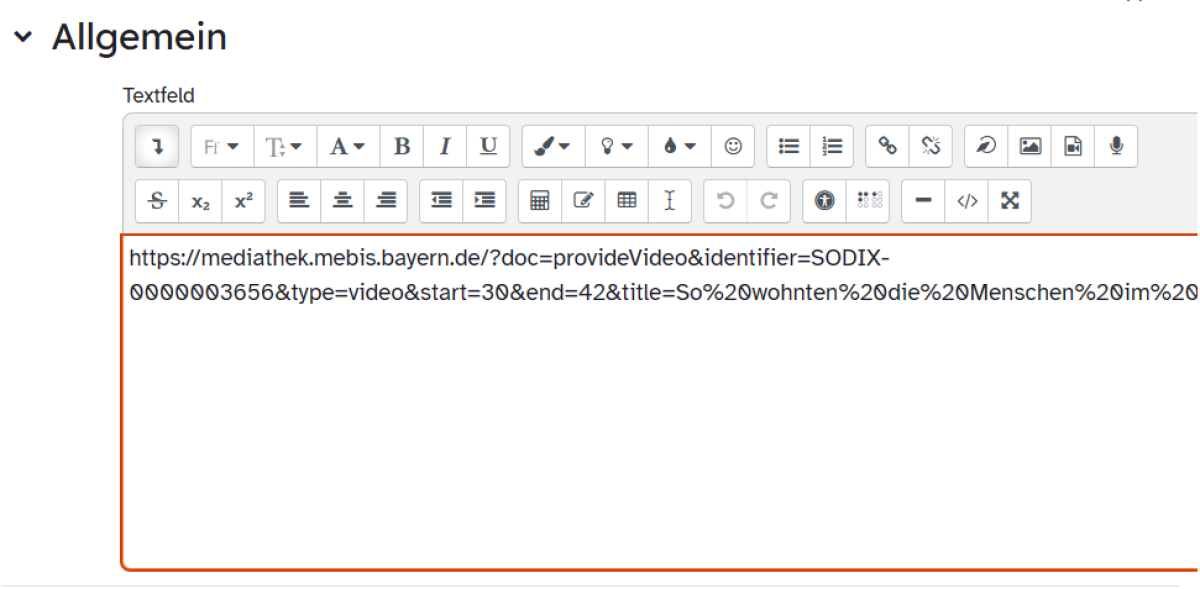Switch to HTML source code view

coord(967,200)
